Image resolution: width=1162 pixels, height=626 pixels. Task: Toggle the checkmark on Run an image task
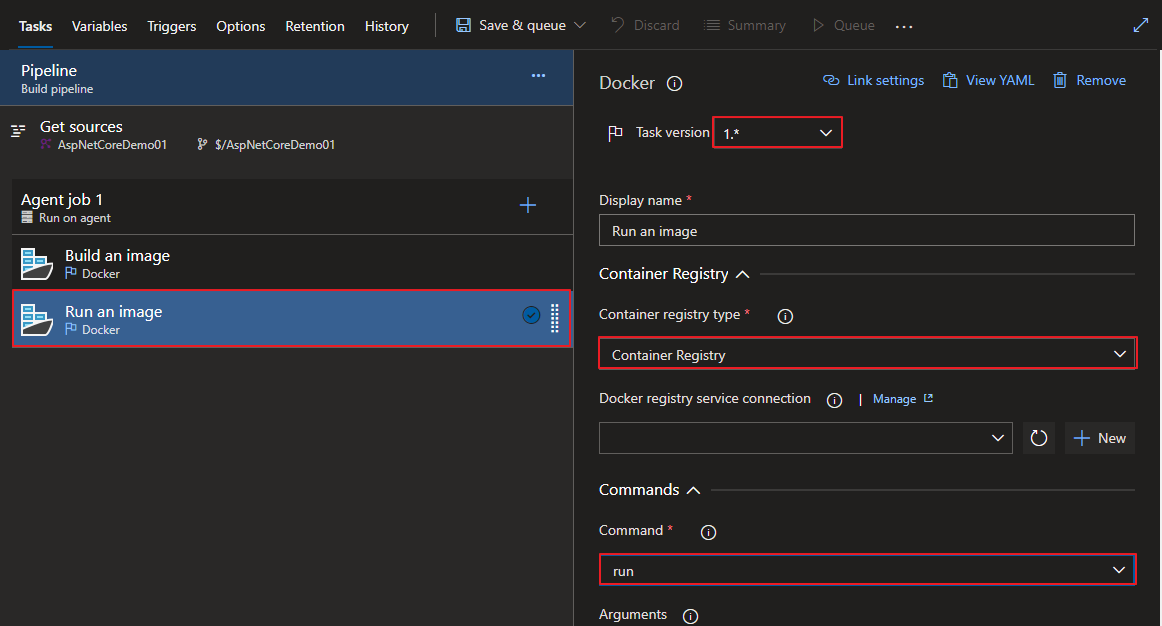click(x=531, y=315)
